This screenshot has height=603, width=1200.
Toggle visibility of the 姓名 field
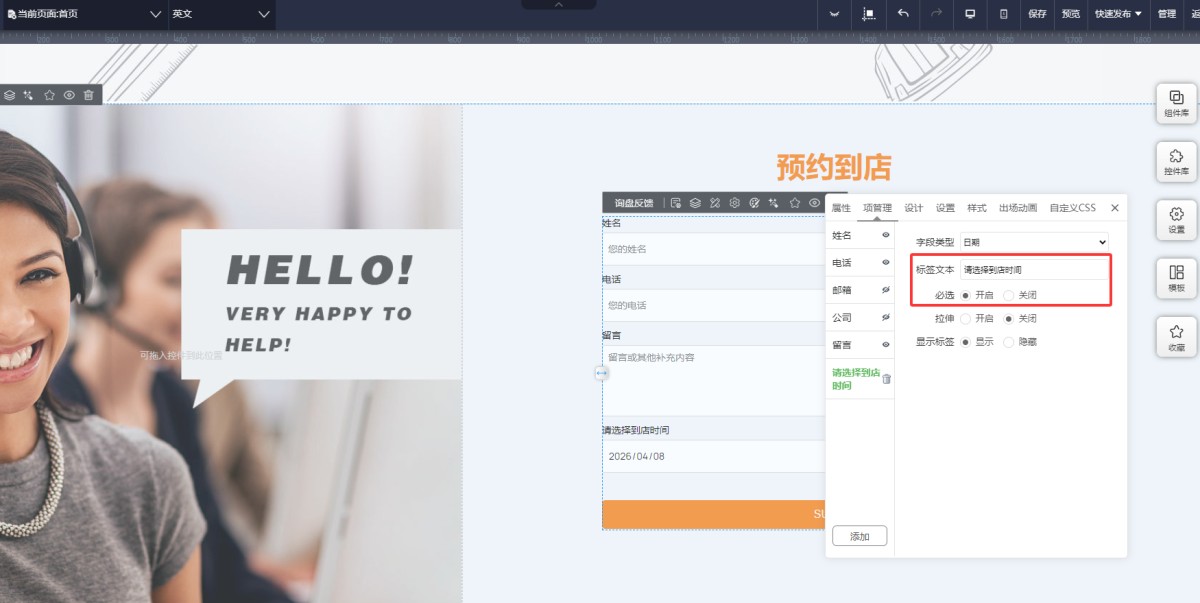click(886, 235)
